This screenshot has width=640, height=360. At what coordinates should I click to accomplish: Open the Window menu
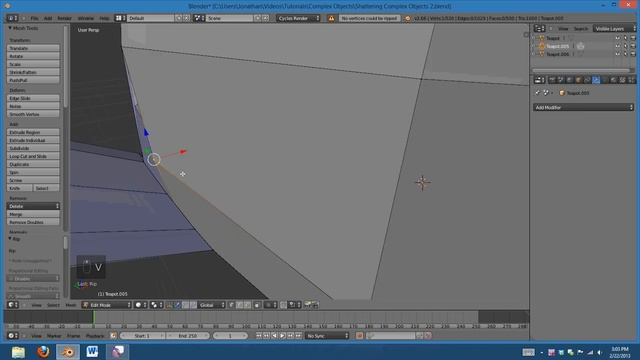pos(86,18)
